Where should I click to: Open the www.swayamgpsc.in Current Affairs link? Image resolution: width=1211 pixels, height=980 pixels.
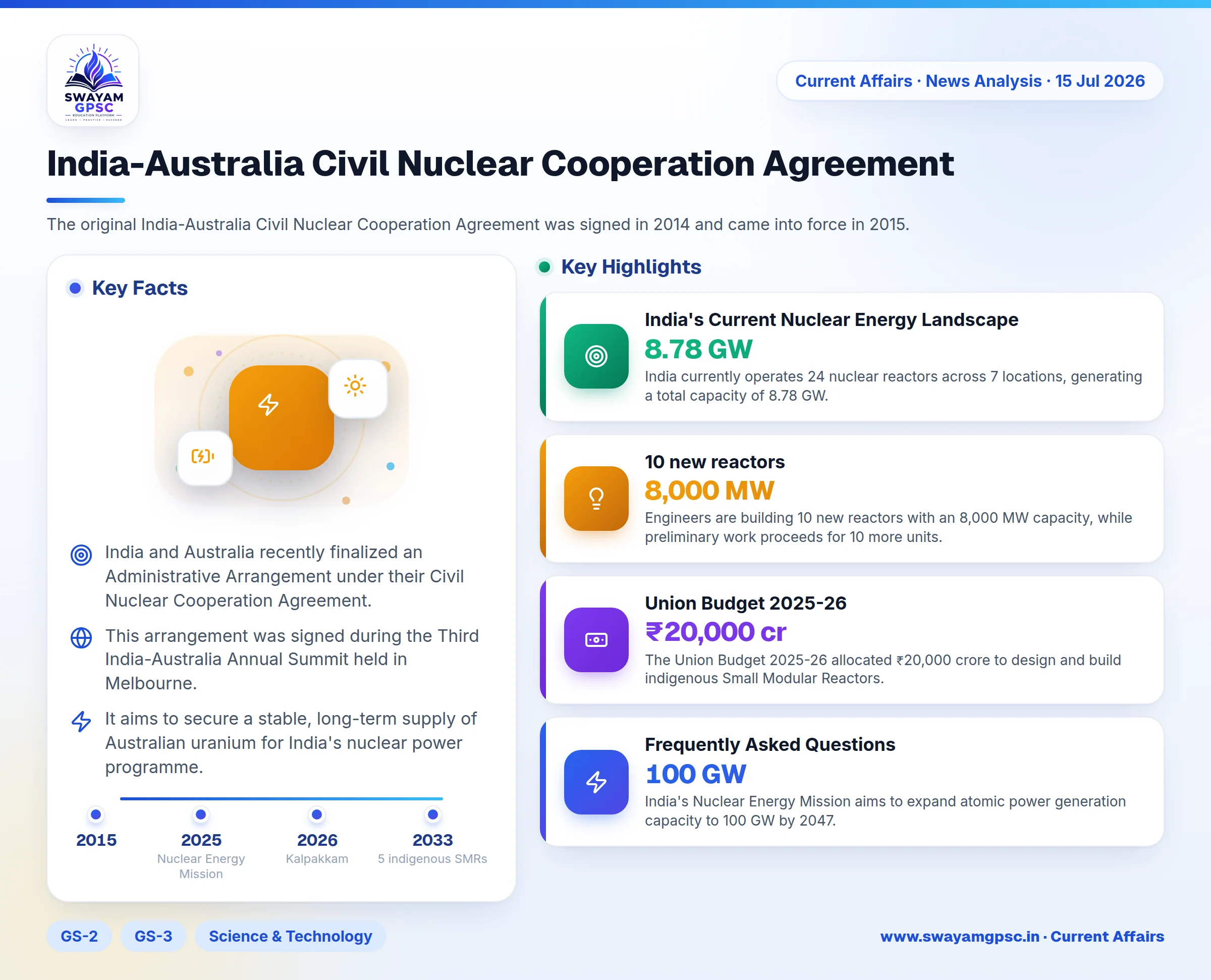coord(1022,937)
